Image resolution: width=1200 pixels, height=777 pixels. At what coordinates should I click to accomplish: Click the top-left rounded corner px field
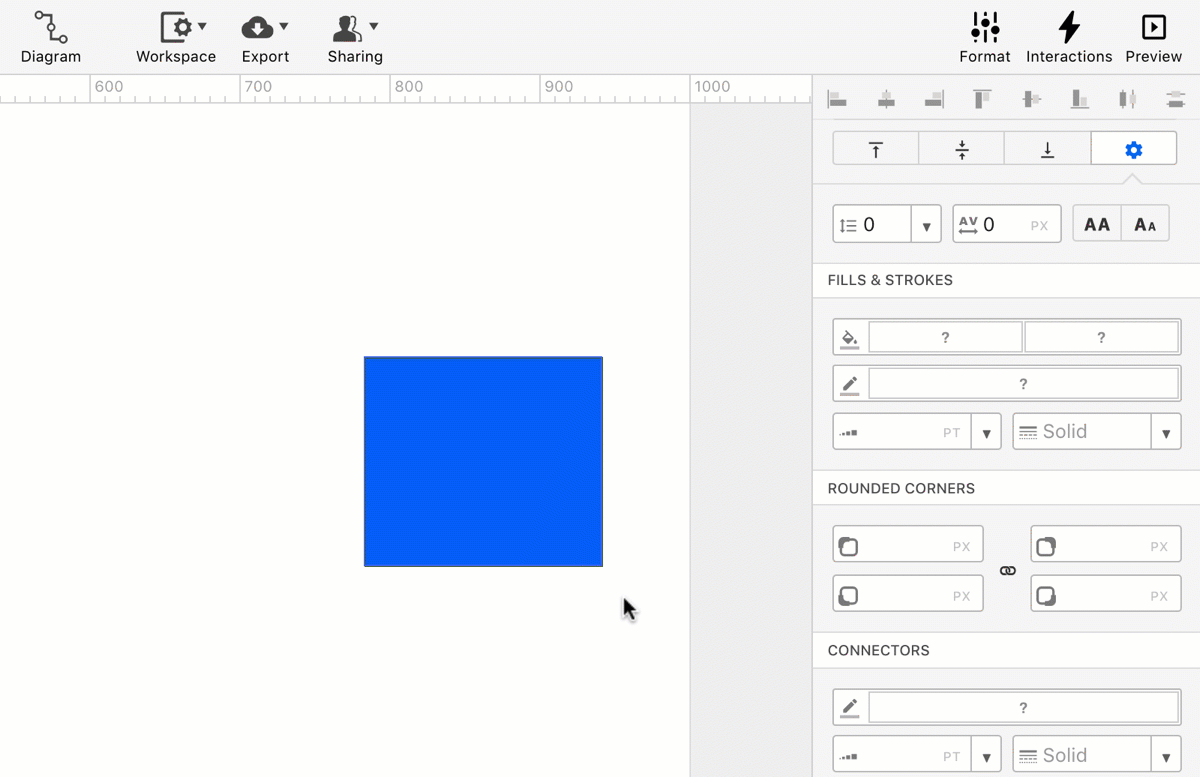pyautogui.click(x=908, y=545)
